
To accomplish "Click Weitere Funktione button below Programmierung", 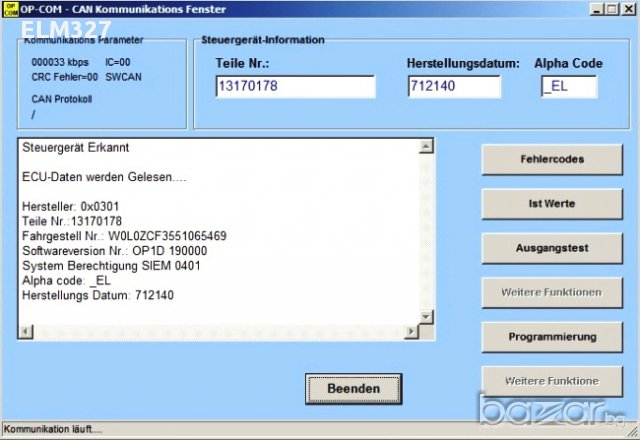I will tap(551, 381).
